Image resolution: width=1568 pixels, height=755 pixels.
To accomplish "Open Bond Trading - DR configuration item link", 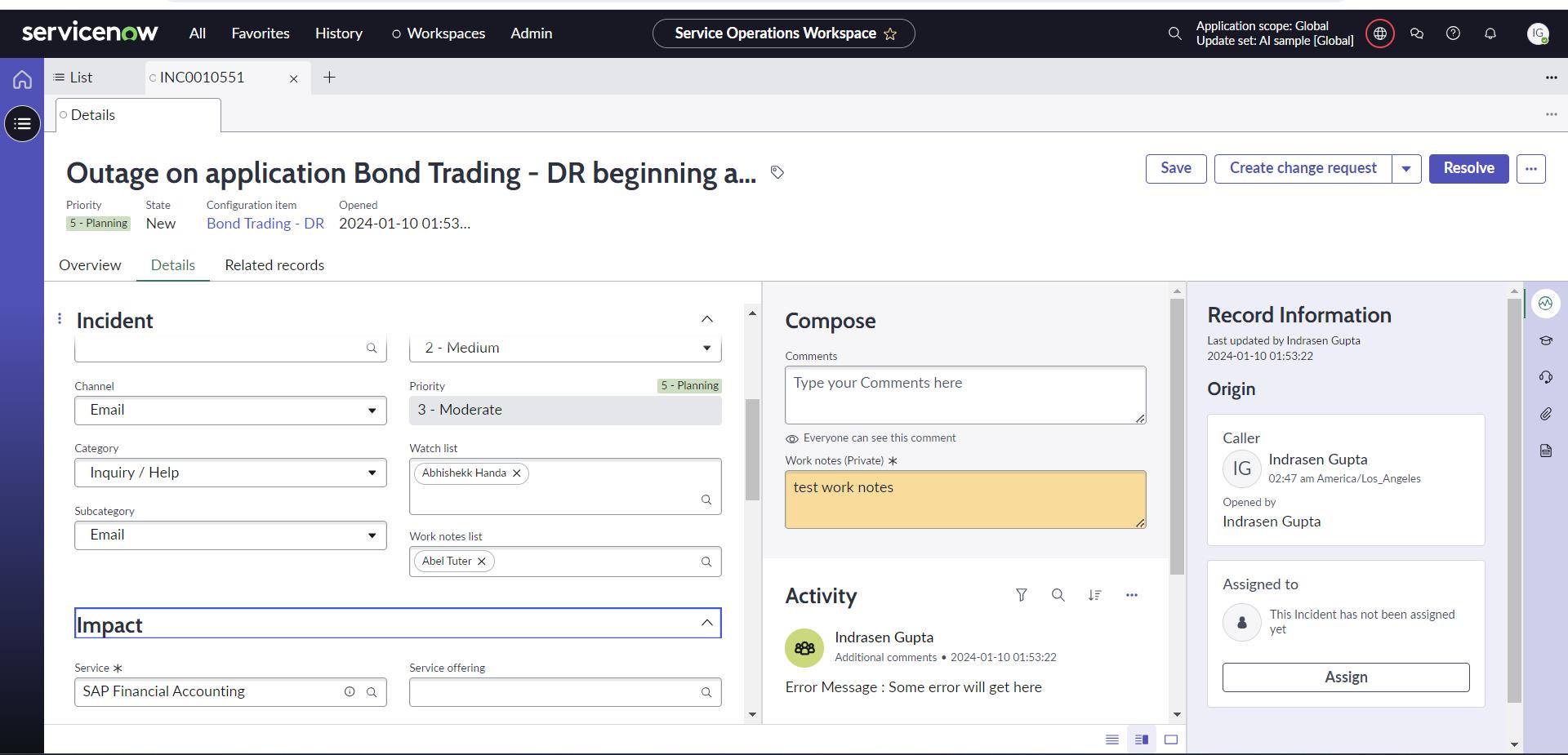I will (265, 224).
